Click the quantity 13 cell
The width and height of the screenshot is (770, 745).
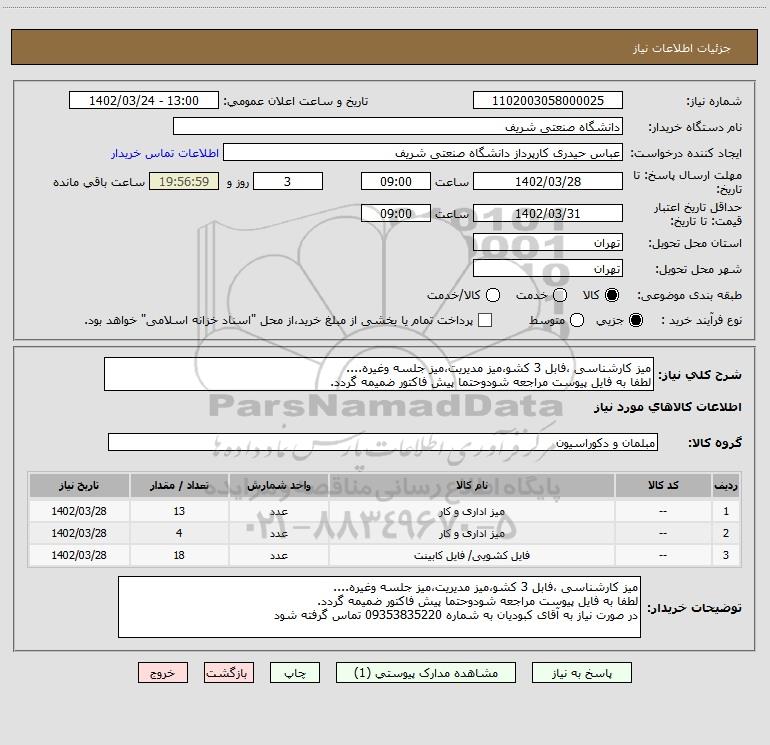click(179, 511)
